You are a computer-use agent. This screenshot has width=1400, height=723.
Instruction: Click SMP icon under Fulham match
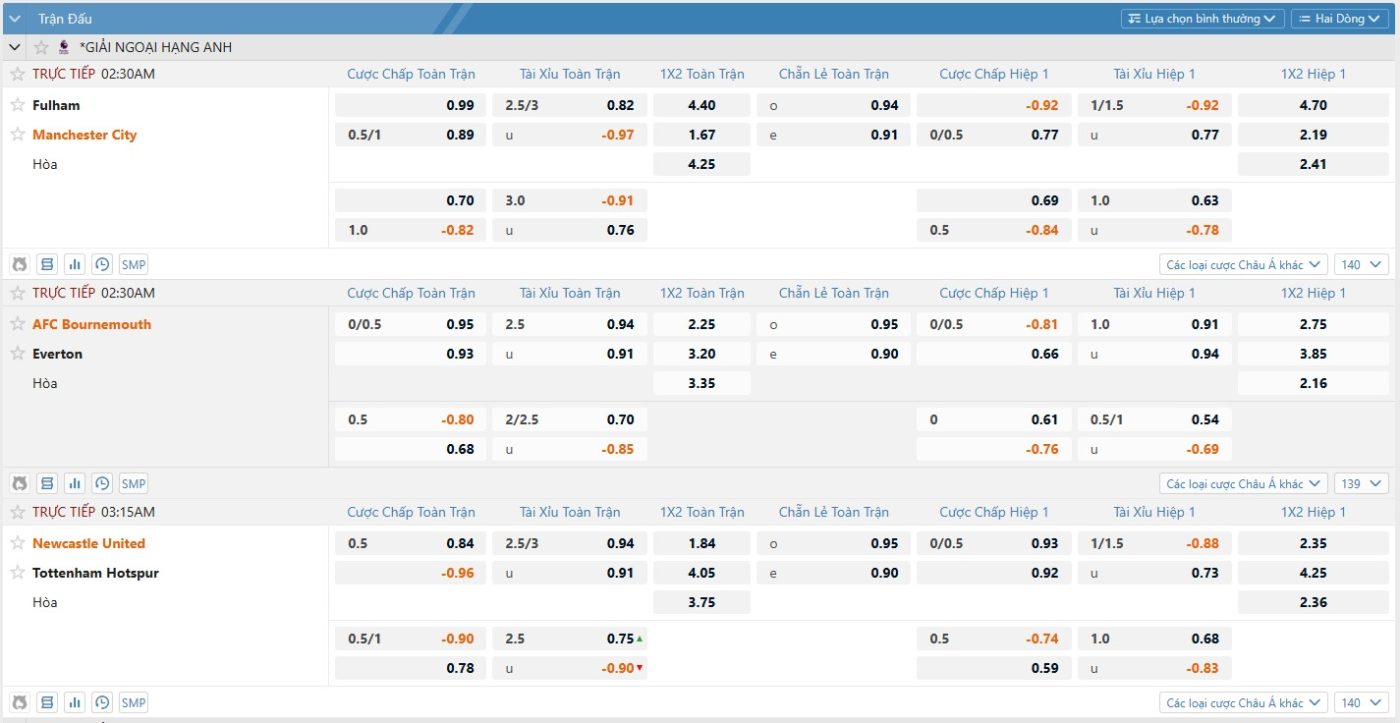(x=133, y=265)
